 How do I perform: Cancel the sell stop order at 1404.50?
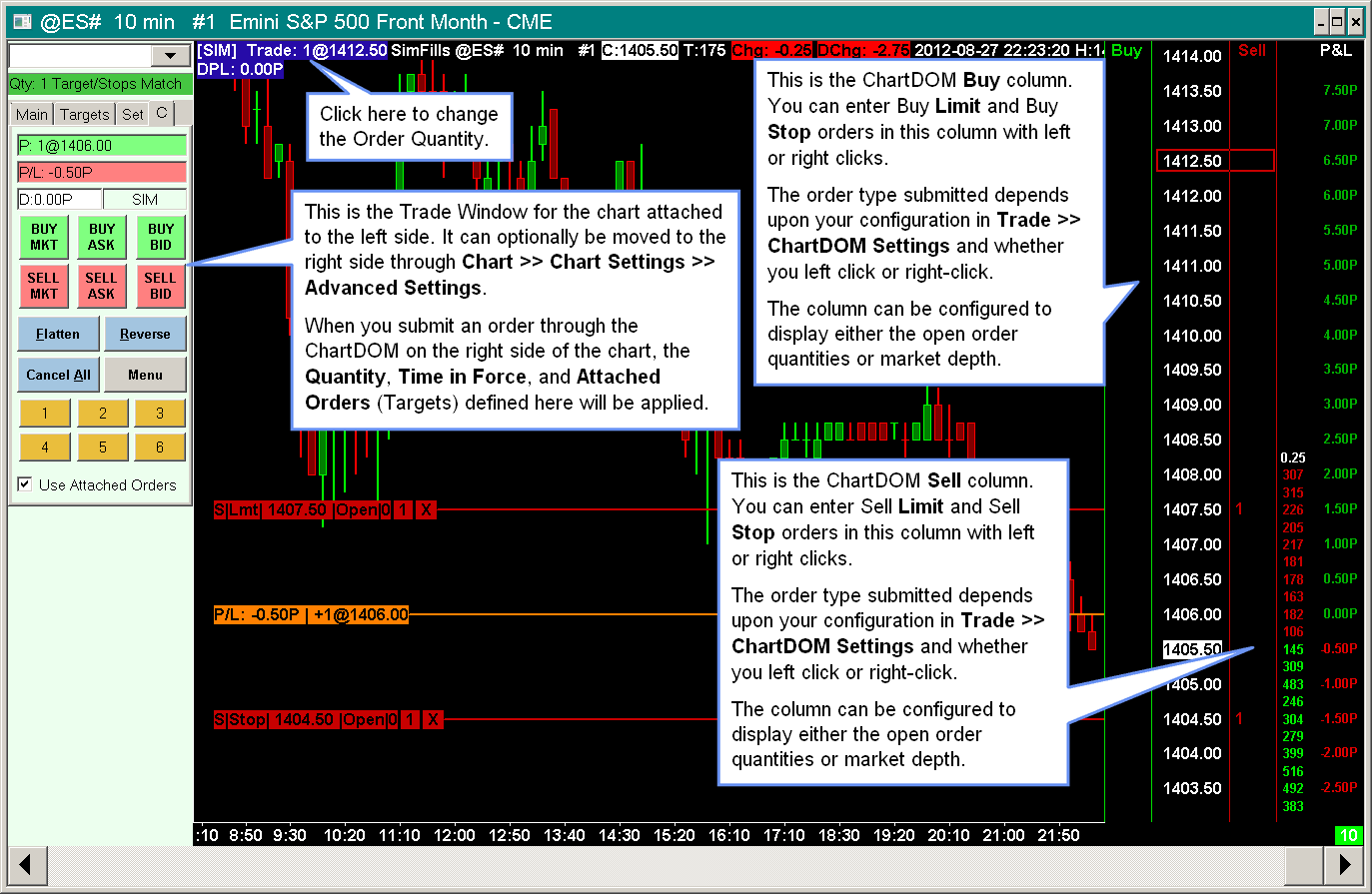coord(432,719)
